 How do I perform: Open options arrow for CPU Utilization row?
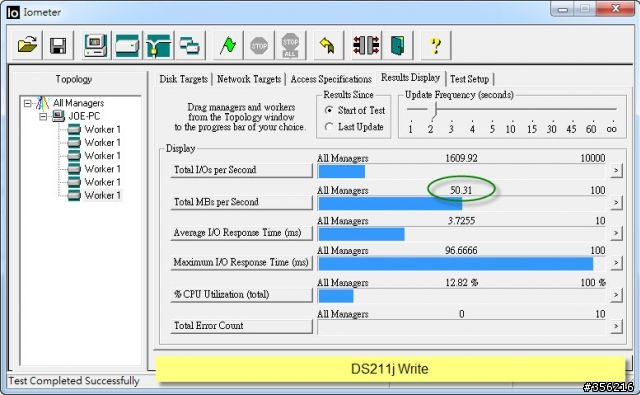[616, 295]
